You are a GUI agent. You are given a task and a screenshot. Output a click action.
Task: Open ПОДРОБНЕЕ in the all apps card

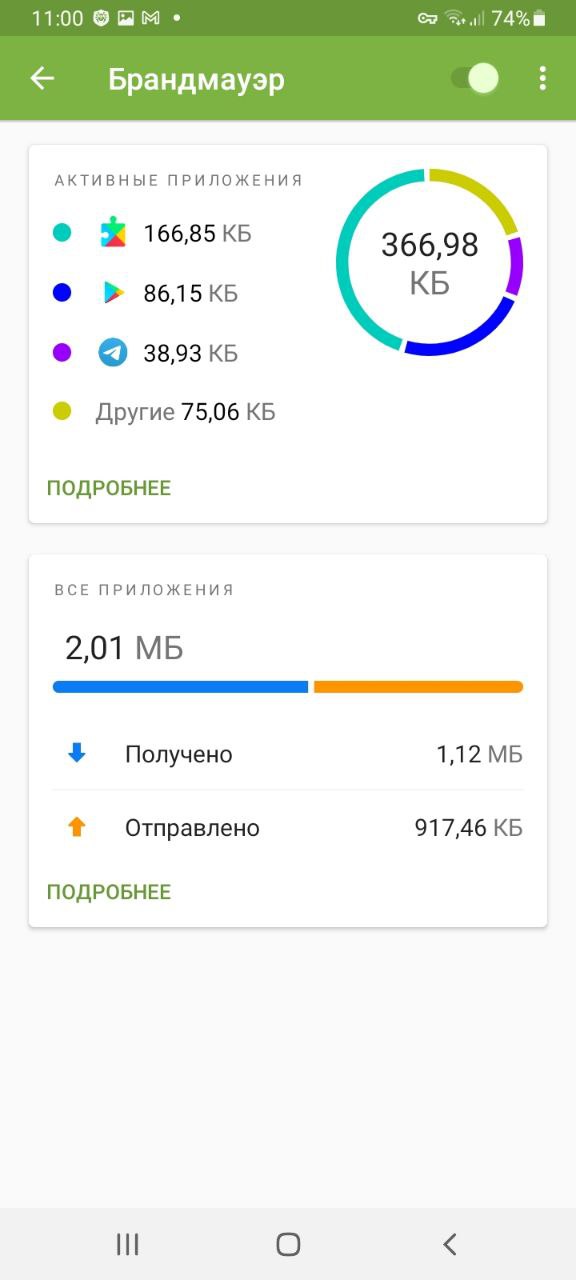coord(109,890)
